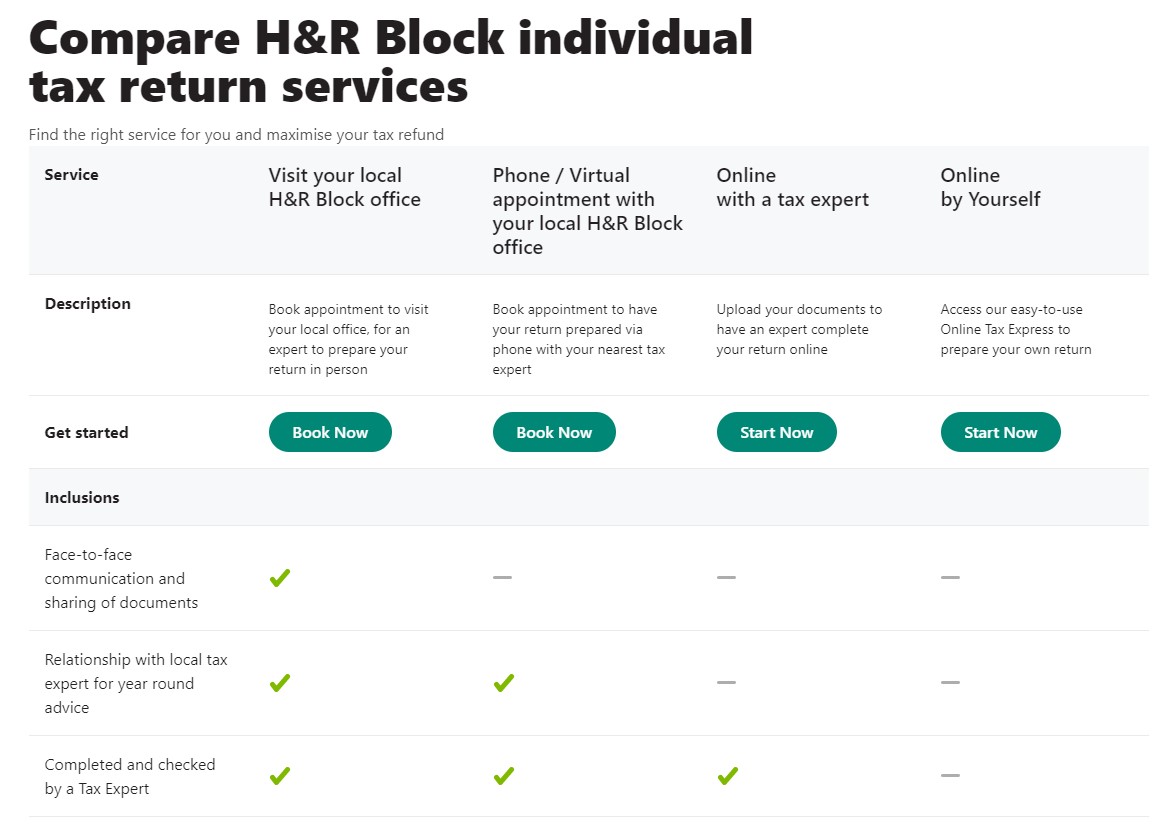
Task: Click the checkmark for Completed and checked by Tax Expert
Action: [x=279, y=775]
